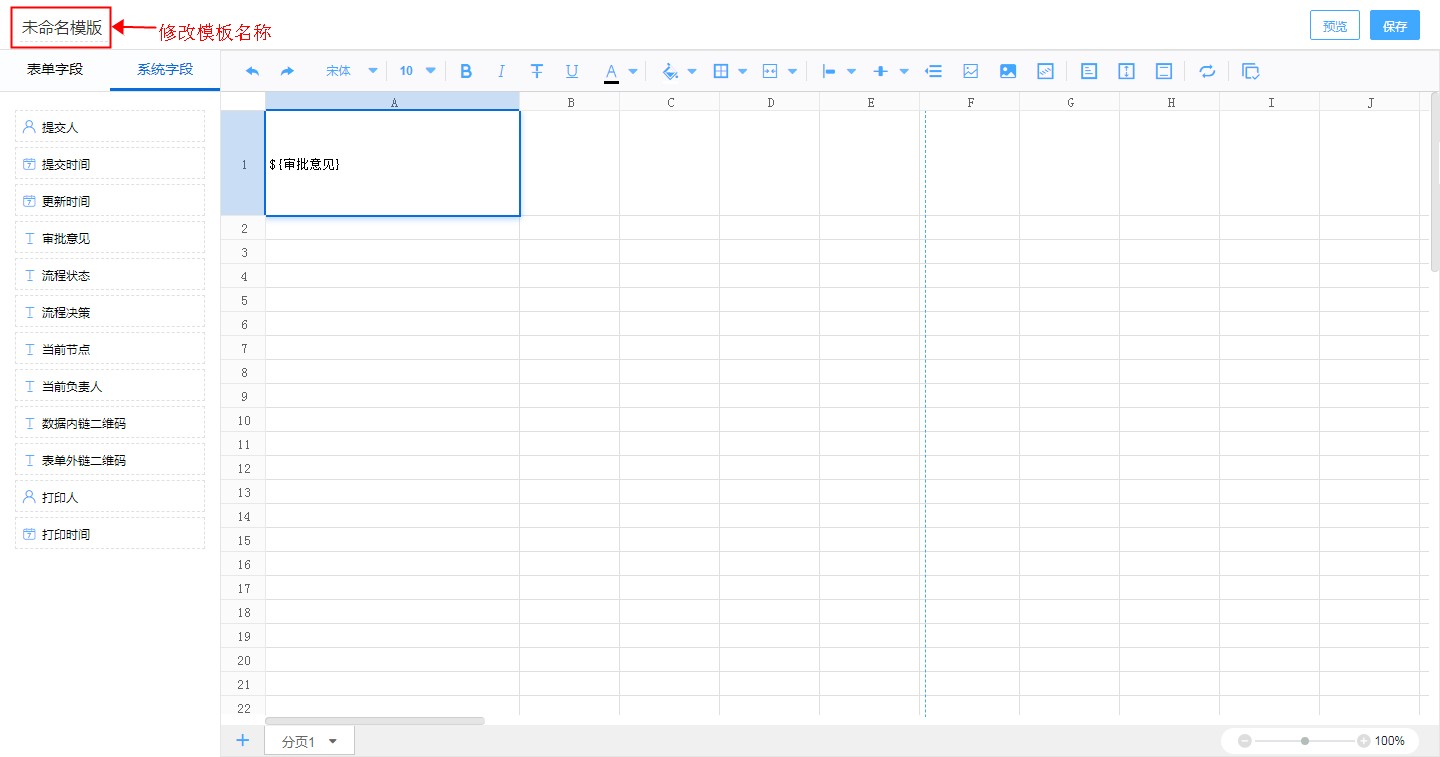
Task: Click the 预览 preview button
Action: [x=1334, y=26]
